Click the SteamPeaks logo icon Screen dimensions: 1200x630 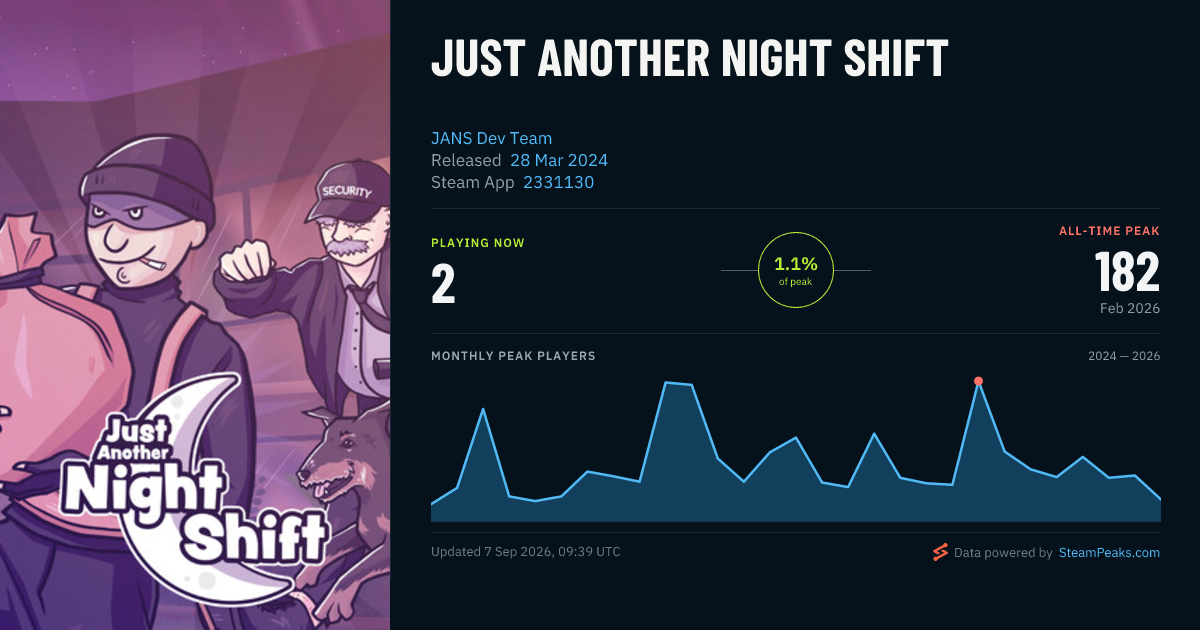point(940,552)
